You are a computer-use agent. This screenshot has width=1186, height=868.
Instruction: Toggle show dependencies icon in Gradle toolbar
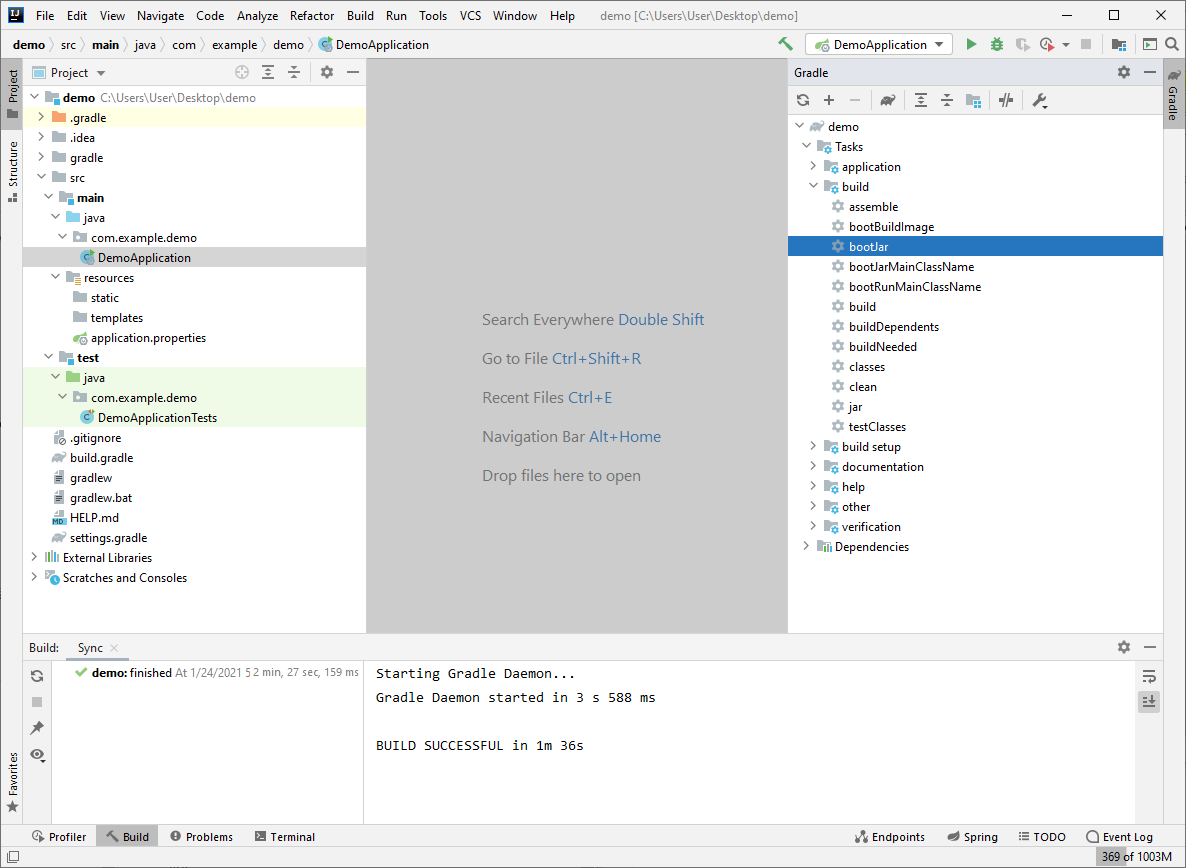click(973, 101)
